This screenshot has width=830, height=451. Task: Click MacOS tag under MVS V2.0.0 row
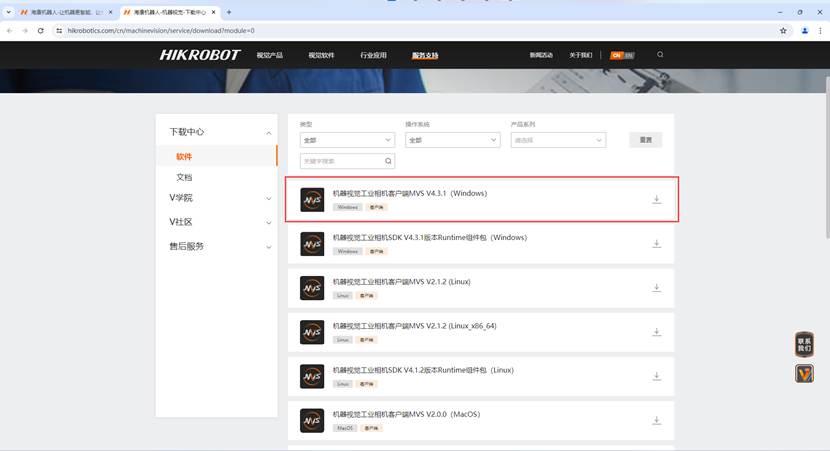click(x=345, y=428)
